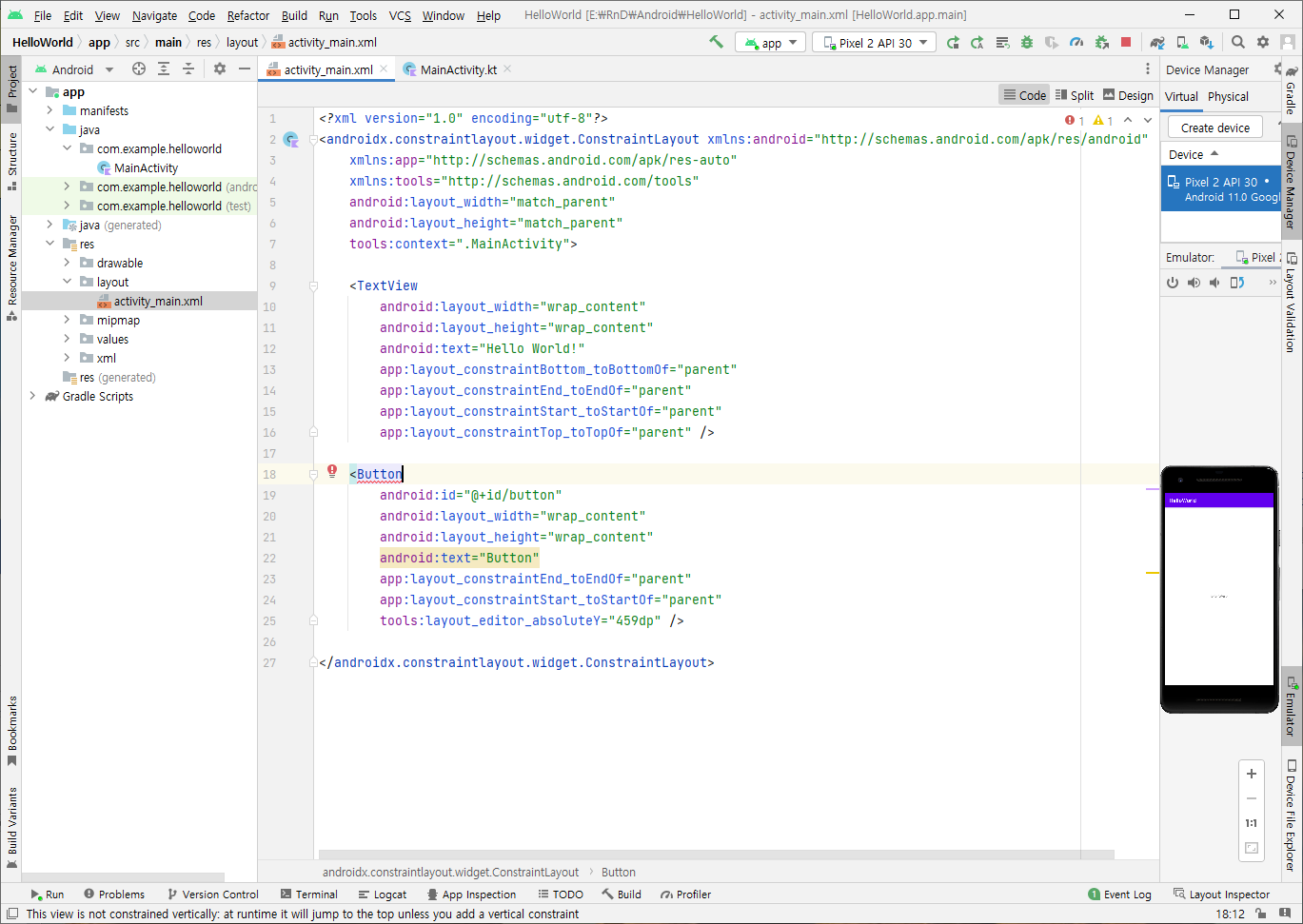Open SDK Manager icon in toolbar
Screen dimensions: 1303x924
(1207, 42)
